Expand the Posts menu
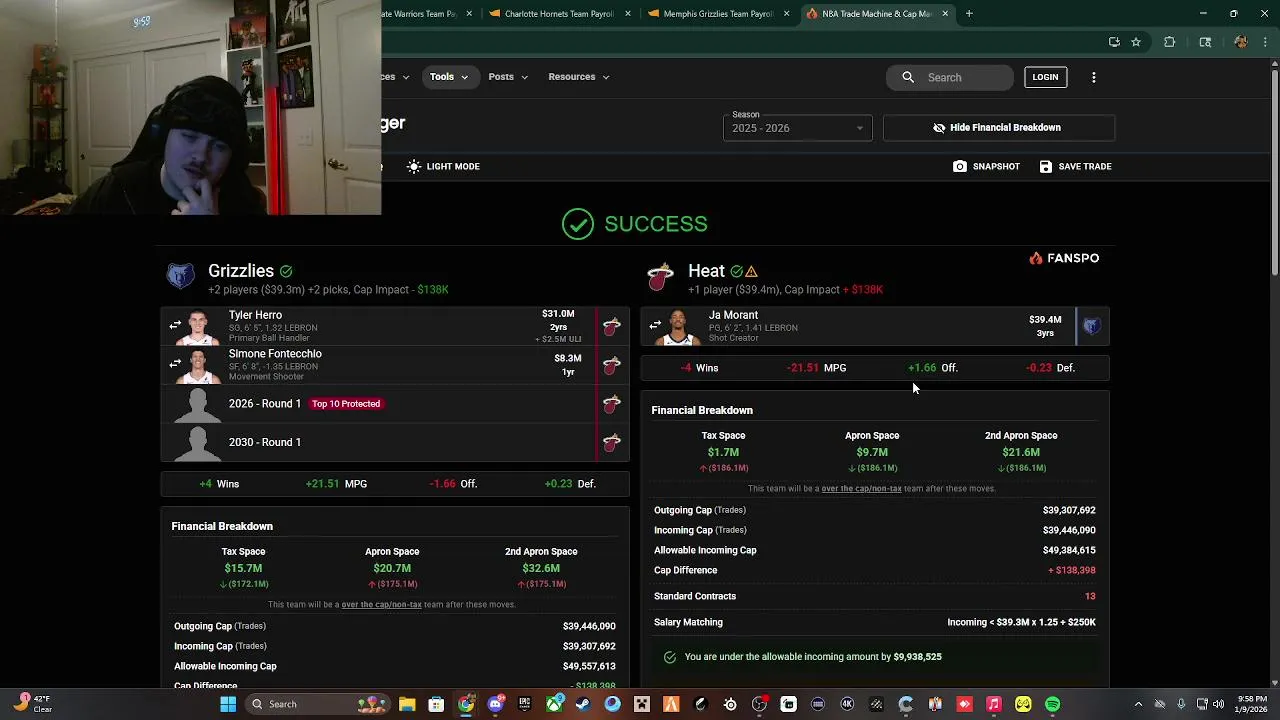The image size is (1280, 720). (x=508, y=77)
